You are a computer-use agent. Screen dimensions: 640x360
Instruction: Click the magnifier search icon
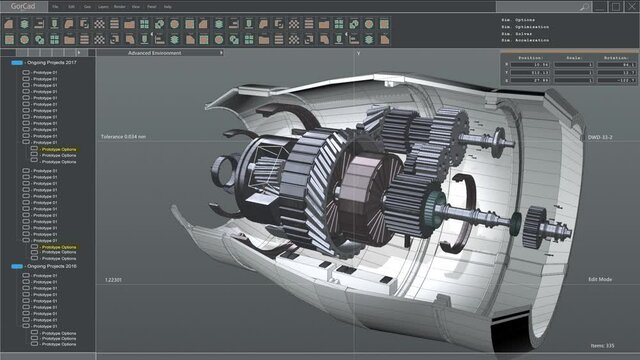tap(584, 7)
